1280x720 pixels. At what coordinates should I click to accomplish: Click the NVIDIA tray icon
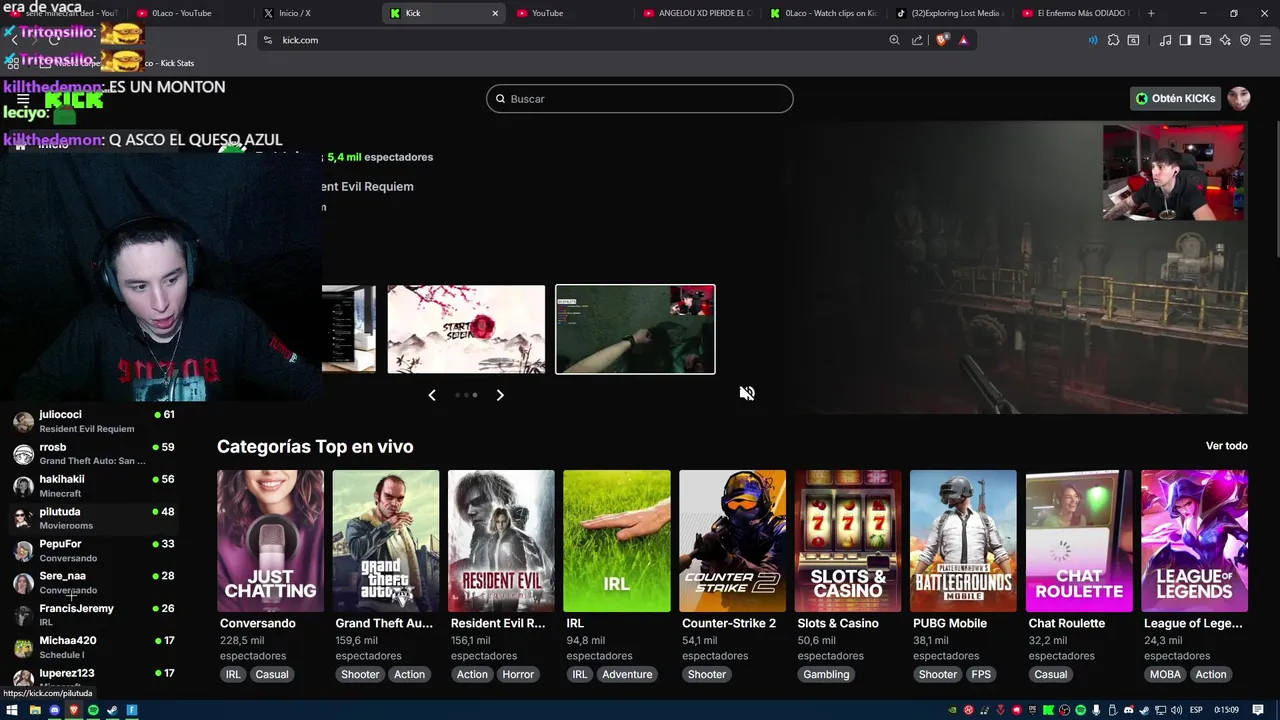coord(952,710)
